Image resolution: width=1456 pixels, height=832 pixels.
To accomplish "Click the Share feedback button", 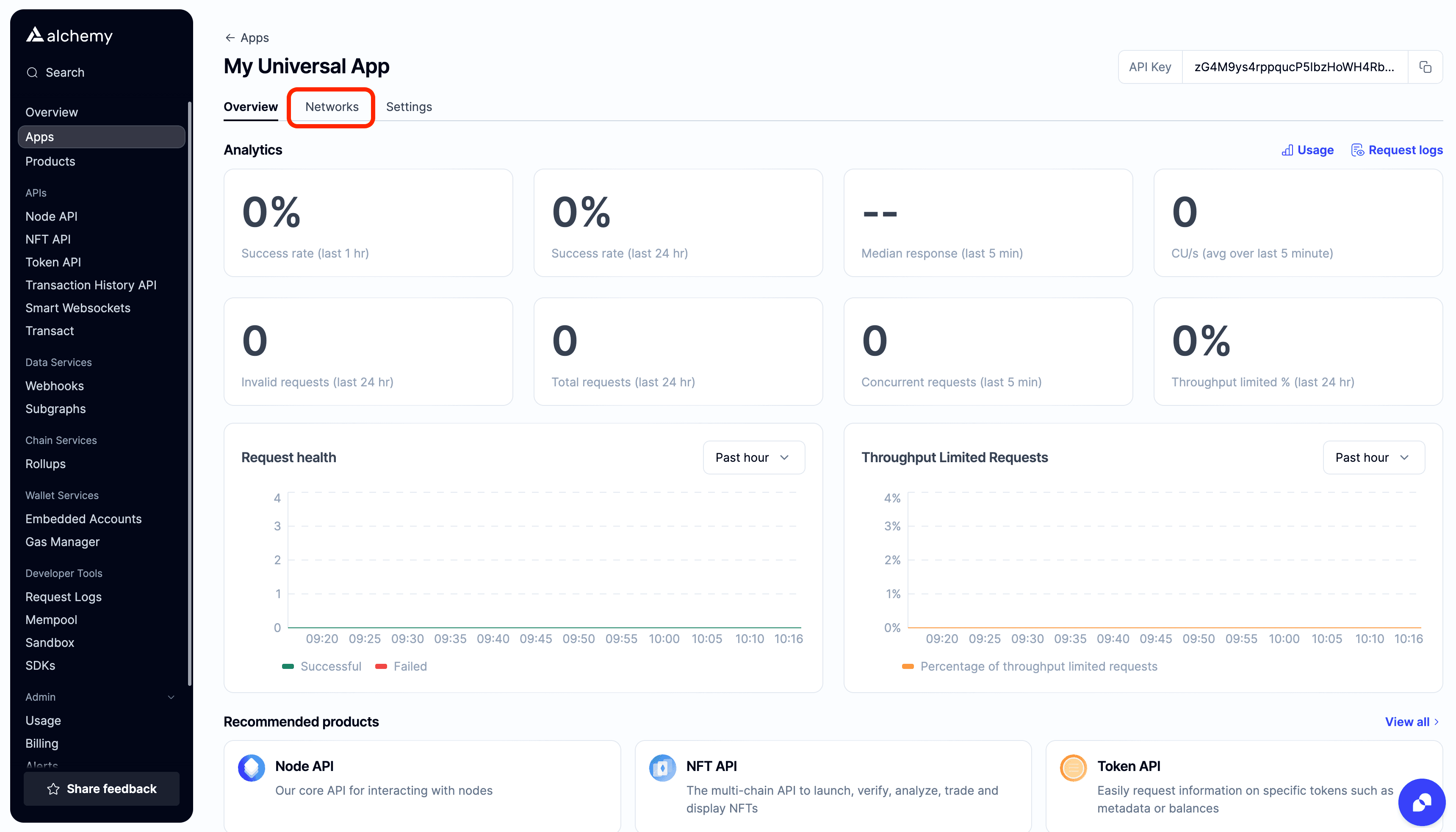I will coord(102,788).
